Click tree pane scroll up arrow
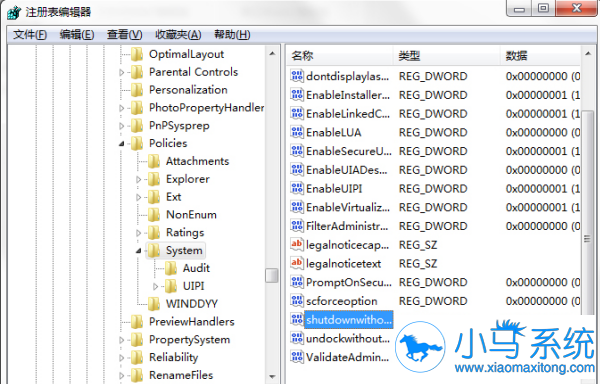600x384 pixels. point(272,54)
